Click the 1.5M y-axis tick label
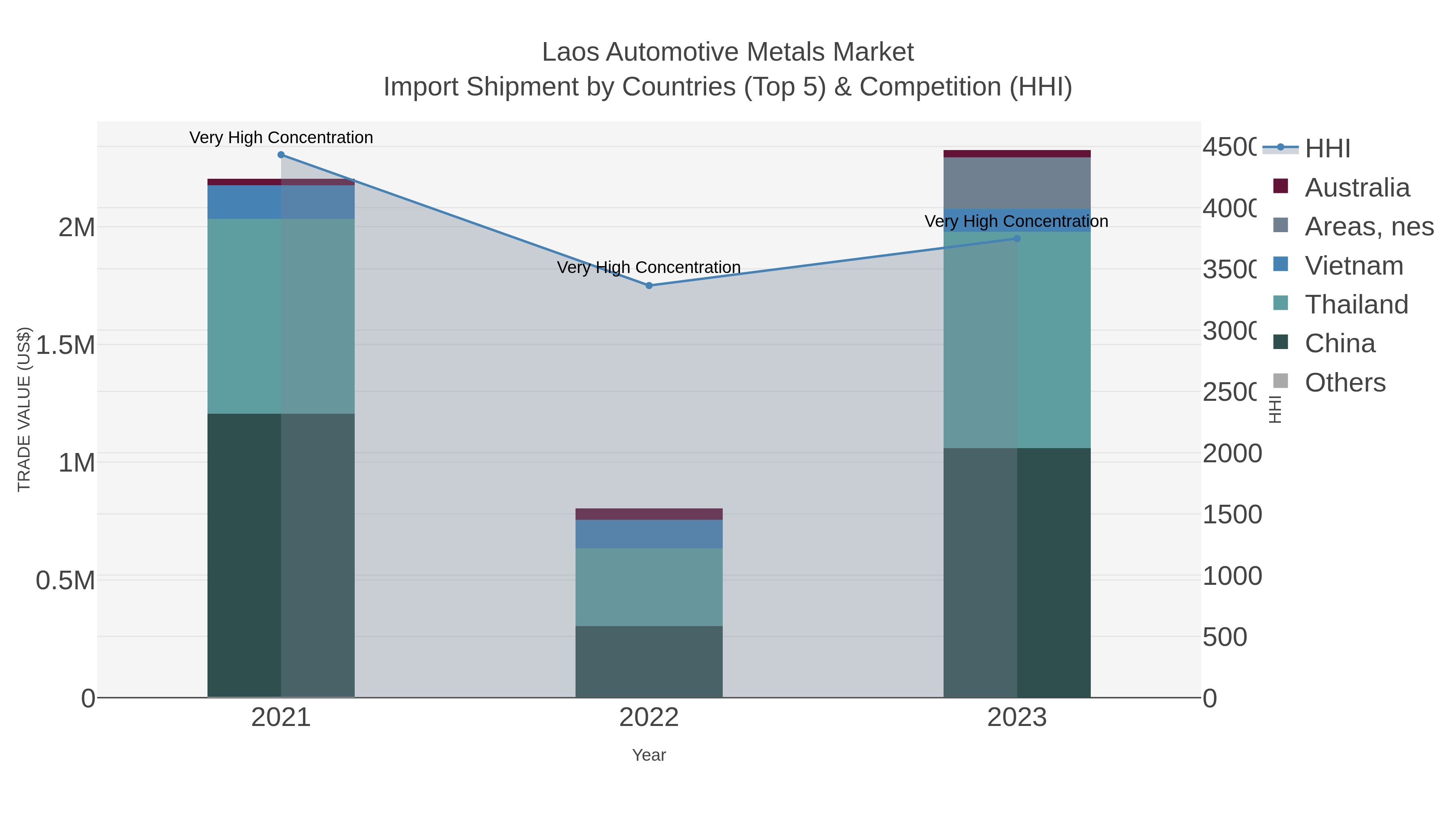The width and height of the screenshot is (1456, 819). pyautogui.click(x=66, y=345)
